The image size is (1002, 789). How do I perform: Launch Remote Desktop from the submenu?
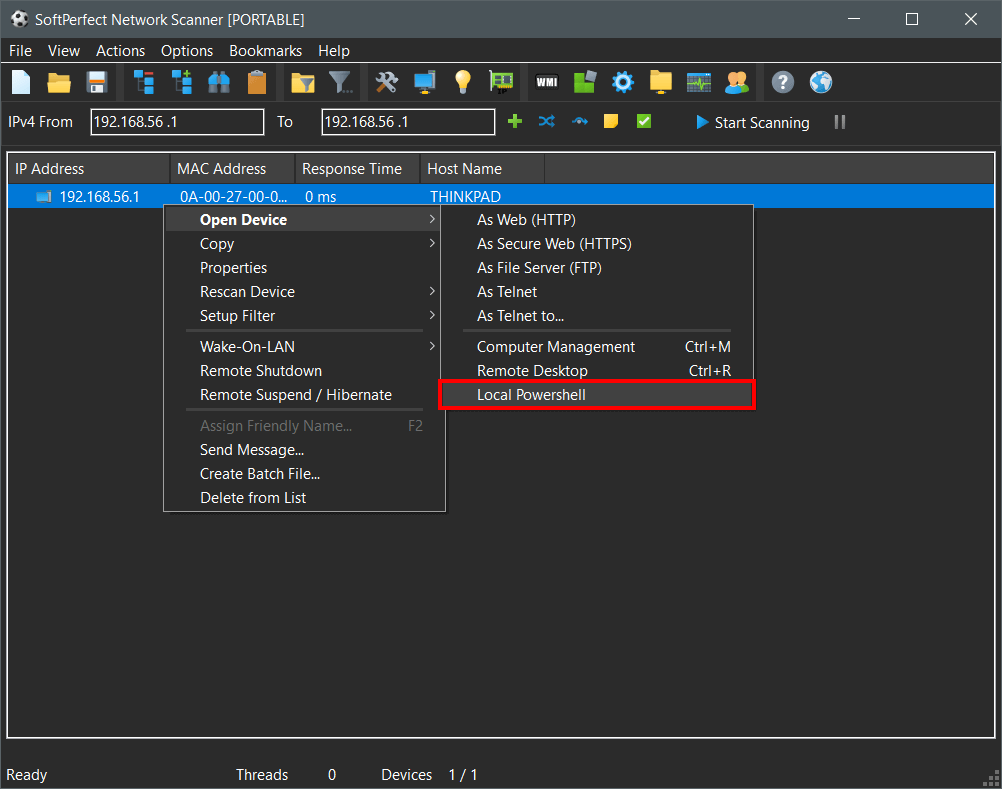pos(597,371)
